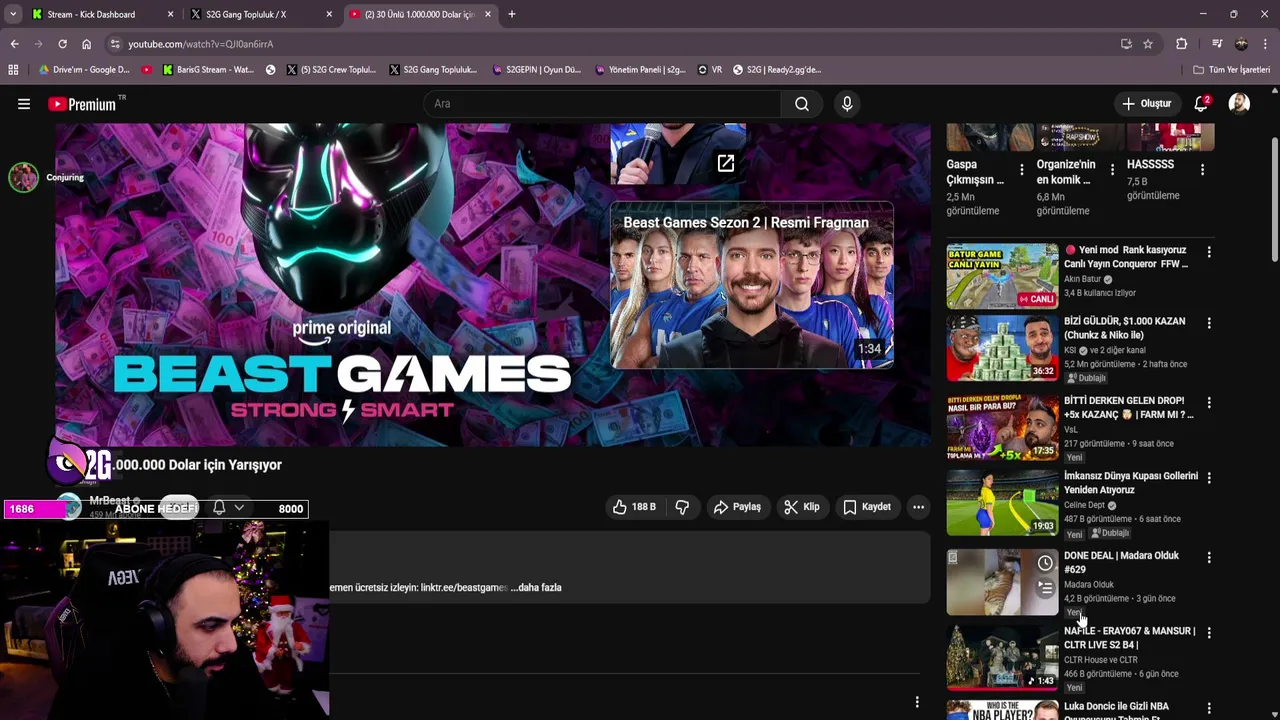Viewport: 1280px width, 720px height.
Task: Open the VR bookmark
Action: pyautogui.click(x=710, y=70)
